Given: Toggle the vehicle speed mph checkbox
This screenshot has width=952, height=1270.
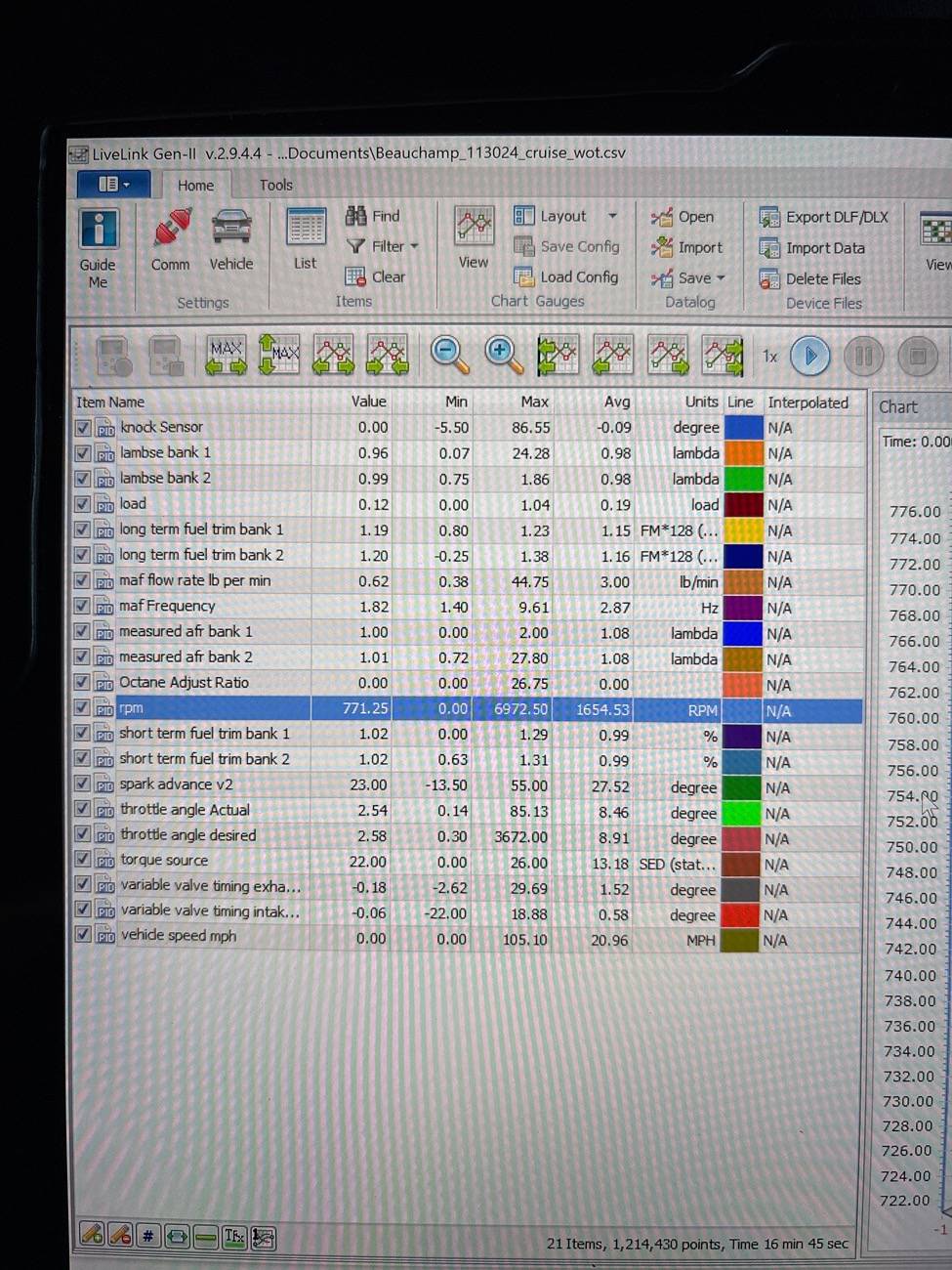Looking at the screenshot, I should (x=83, y=936).
